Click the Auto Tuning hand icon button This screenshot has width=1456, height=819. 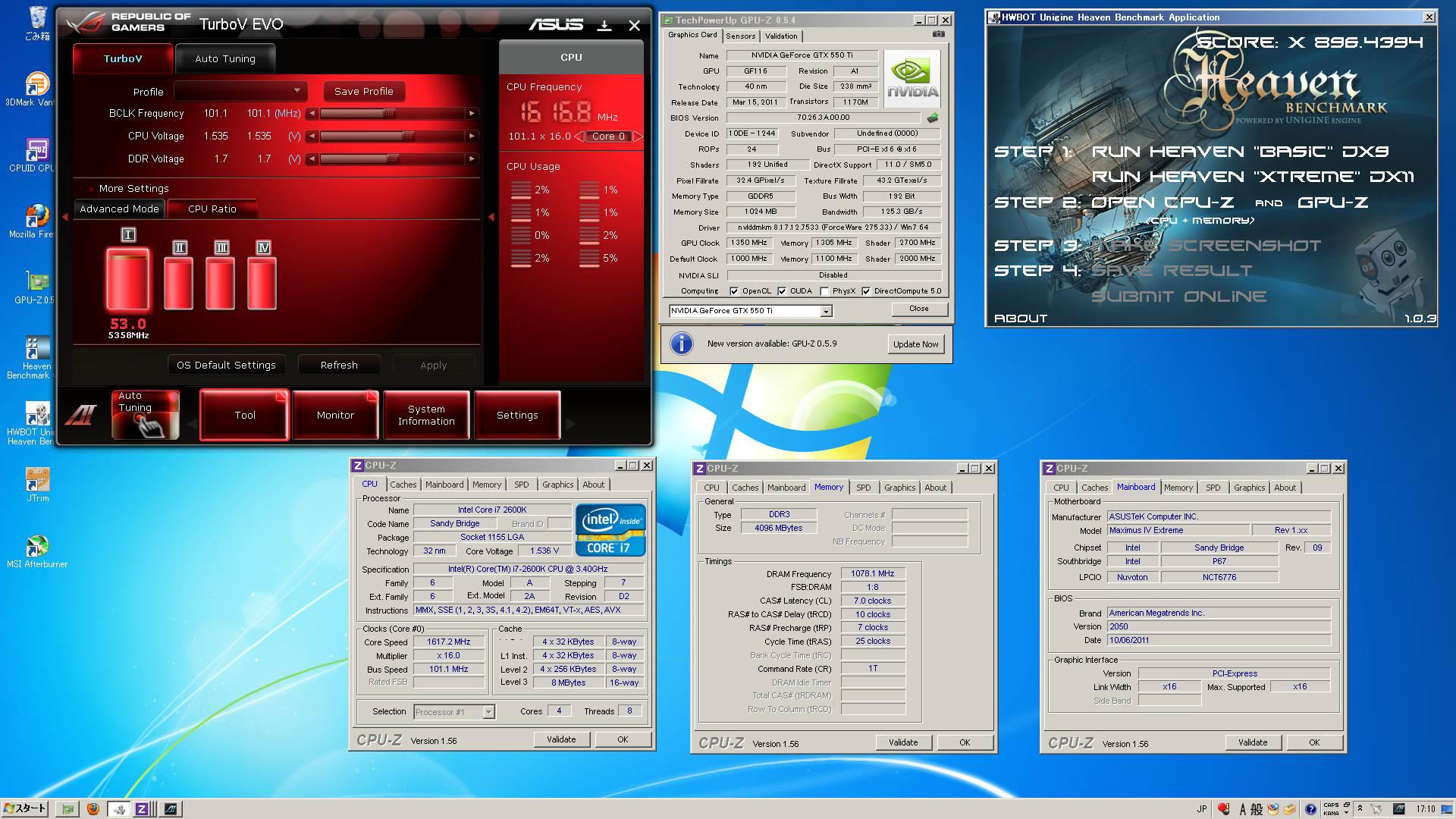coord(145,414)
